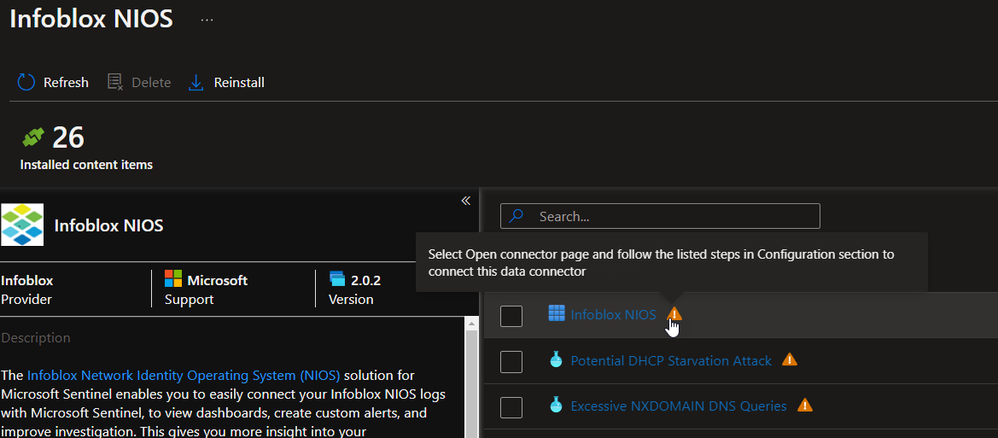Image resolution: width=998 pixels, height=438 pixels.
Task: Focus the Search content items field
Action: [660, 216]
